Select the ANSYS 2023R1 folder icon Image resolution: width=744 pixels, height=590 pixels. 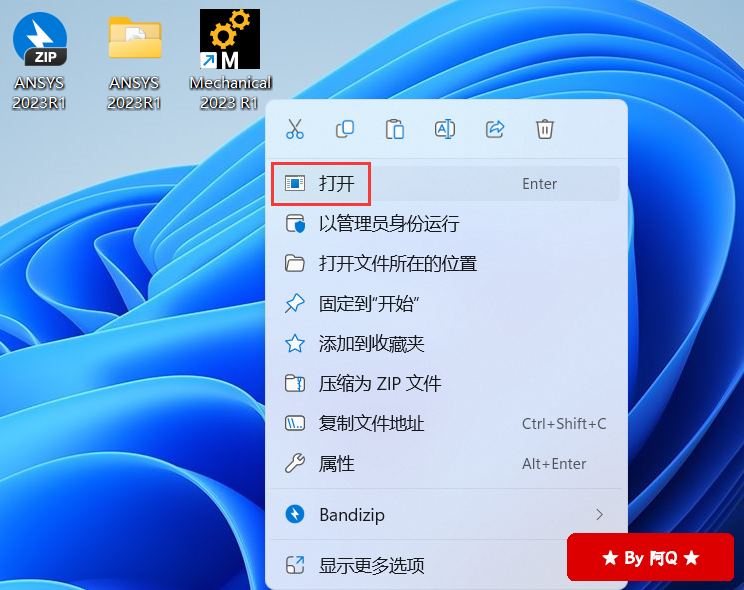135,62
